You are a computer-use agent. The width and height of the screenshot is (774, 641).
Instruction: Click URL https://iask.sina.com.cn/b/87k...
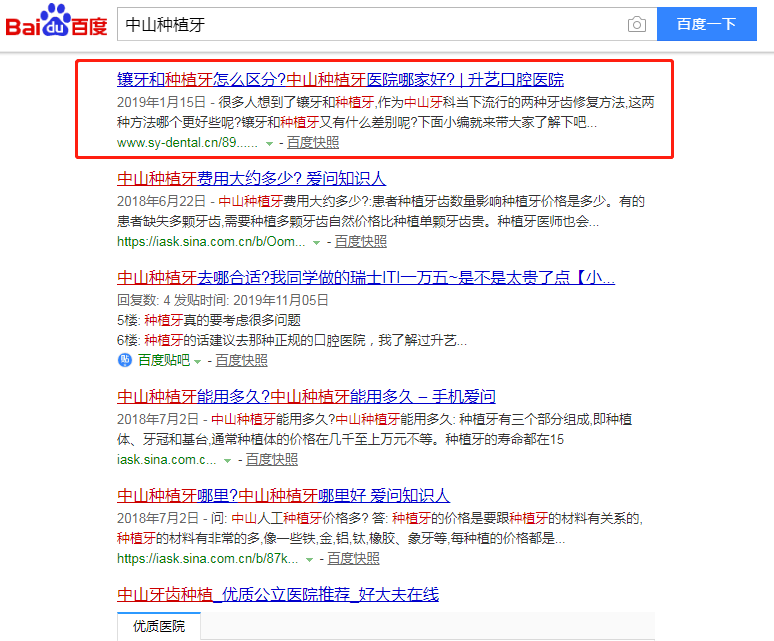pos(207,559)
